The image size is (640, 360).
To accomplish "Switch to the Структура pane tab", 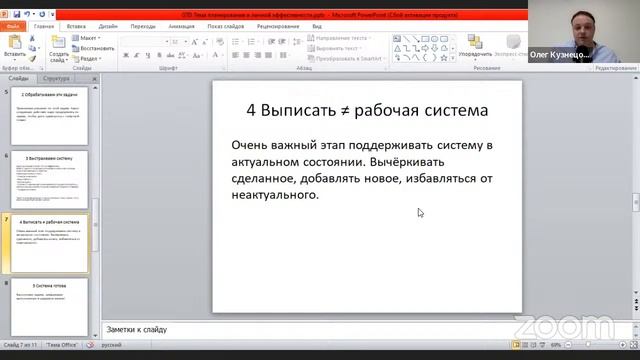I will pos(56,78).
